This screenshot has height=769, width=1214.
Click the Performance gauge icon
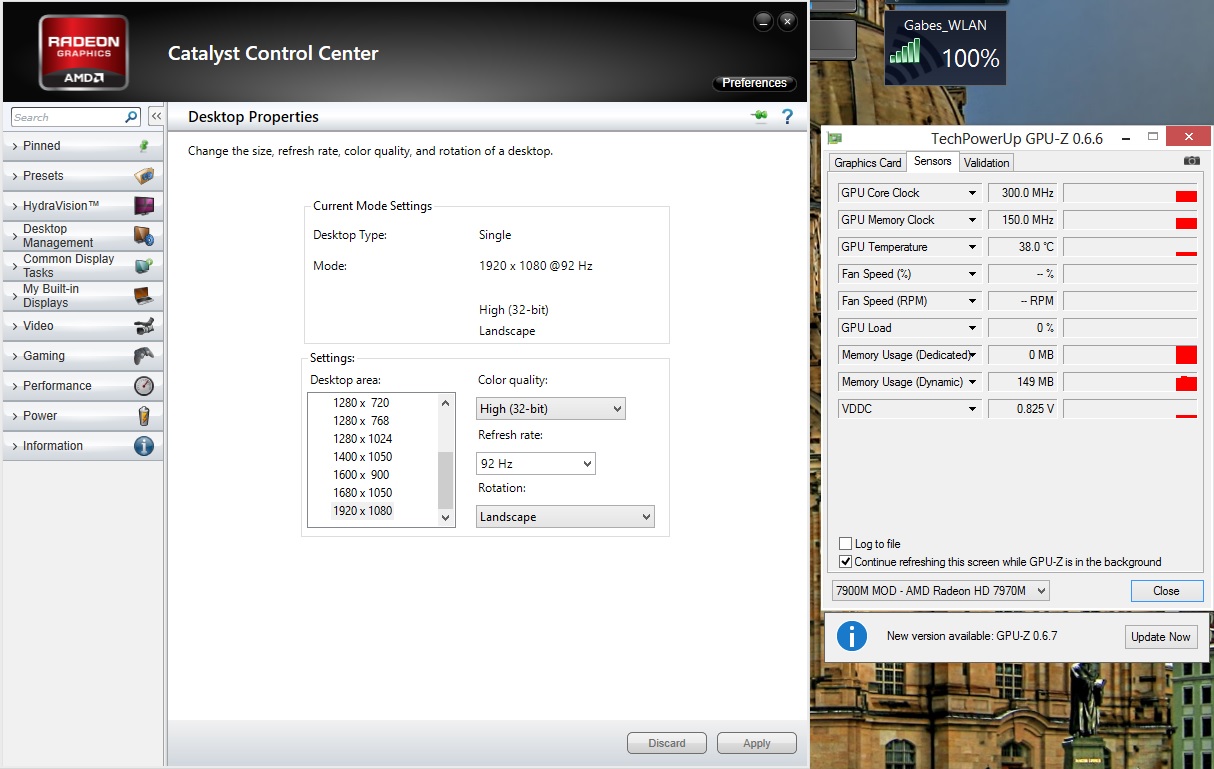144,386
